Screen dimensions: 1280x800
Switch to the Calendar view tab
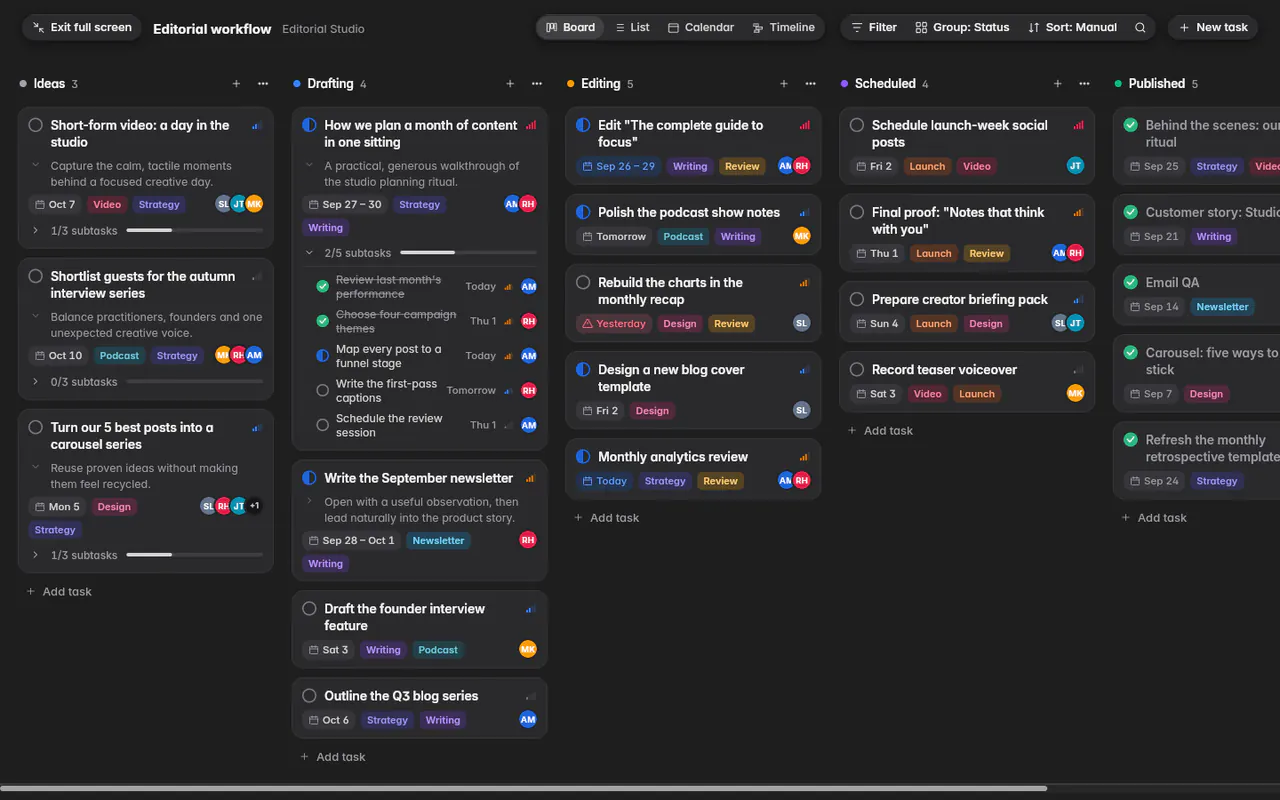pyautogui.click(x=701, y=28)
